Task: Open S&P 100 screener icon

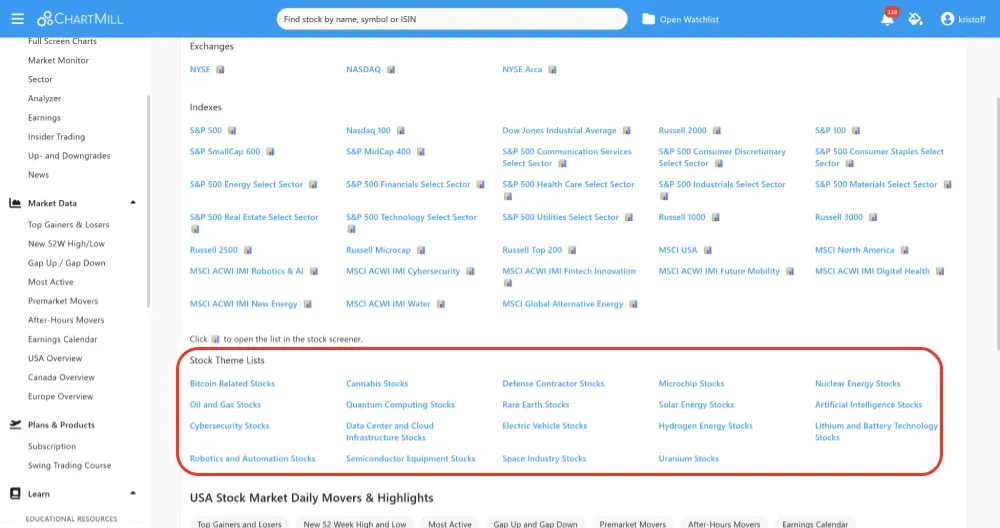Action: pyautogui.click(x=856, y=131)
